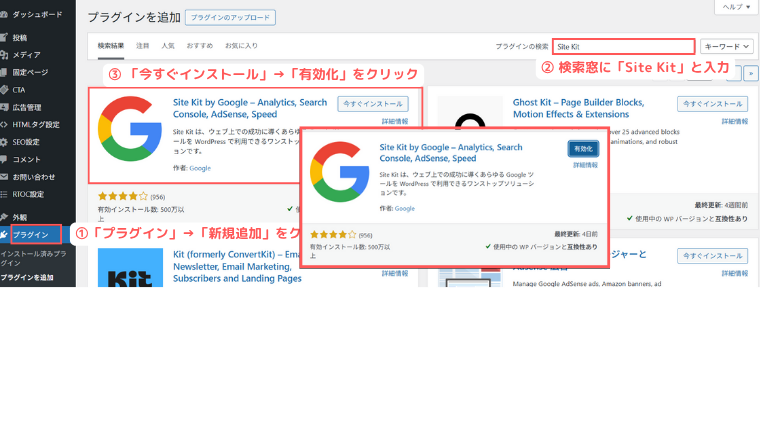Open HTMLタグ設定 in the sidebar
This screenshot has height=428, width=760.
[x=36, y=125]
